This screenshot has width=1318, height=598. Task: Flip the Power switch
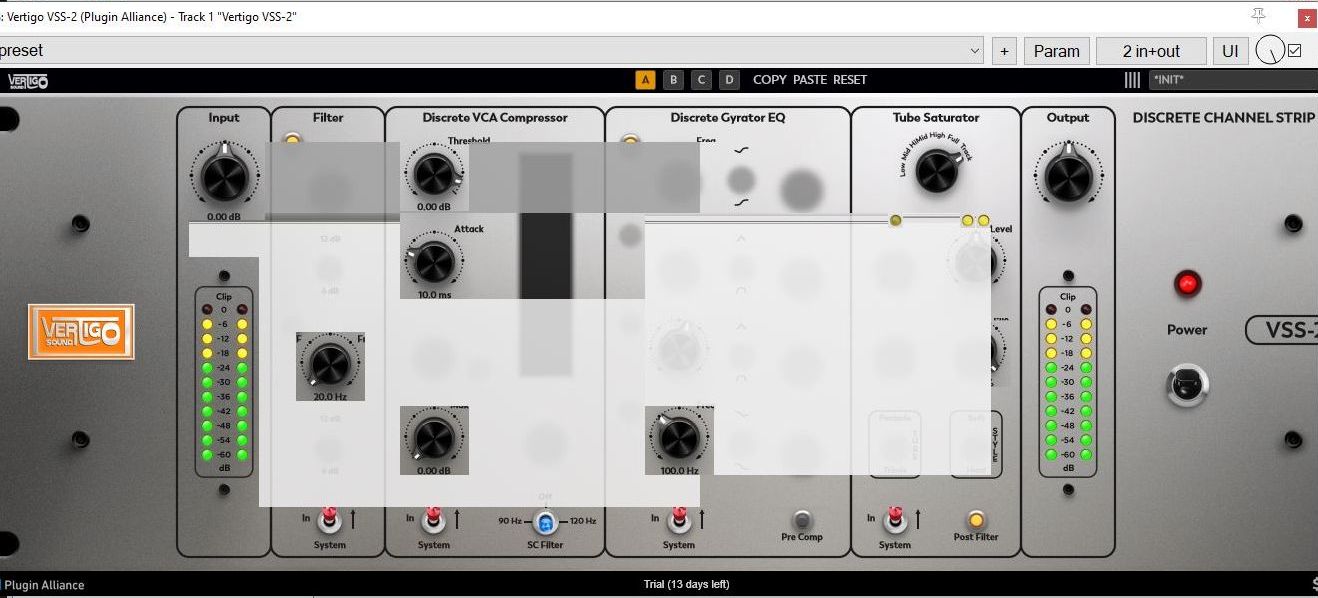tap(1187, 385)
